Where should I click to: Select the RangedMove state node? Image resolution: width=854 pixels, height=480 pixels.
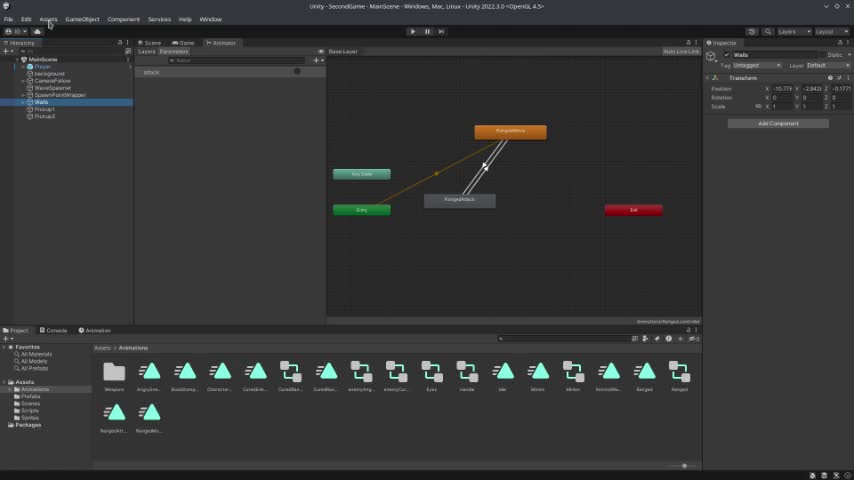(x=510, y=131)
